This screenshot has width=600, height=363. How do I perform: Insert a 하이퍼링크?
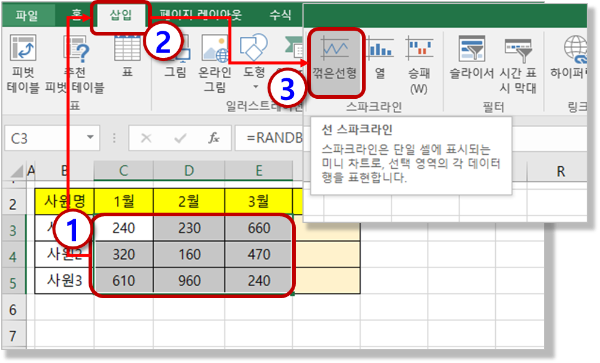click(569, 57)
